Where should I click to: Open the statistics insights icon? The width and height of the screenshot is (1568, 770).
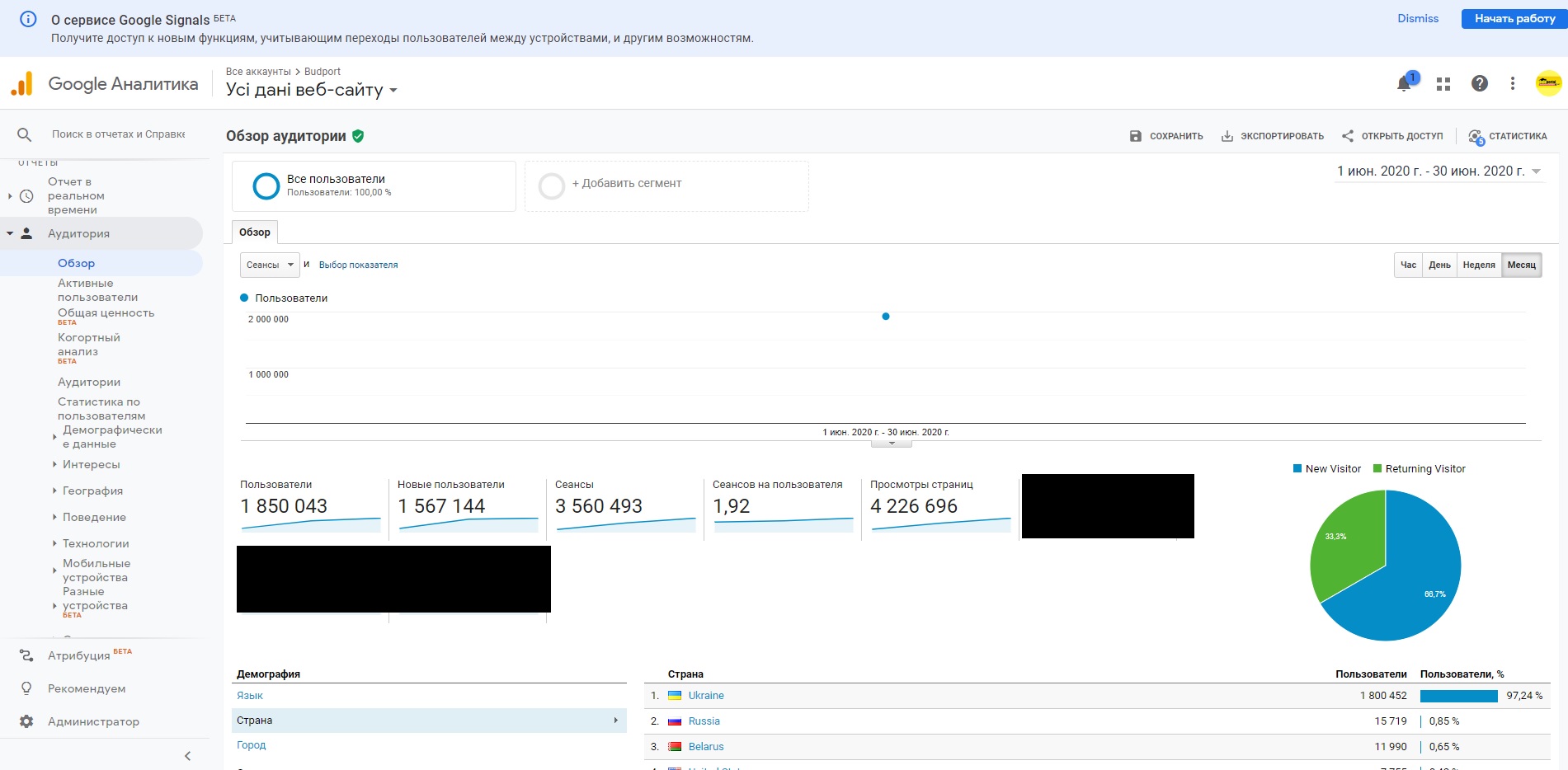pyautogui.click(x=1476, y=137)
